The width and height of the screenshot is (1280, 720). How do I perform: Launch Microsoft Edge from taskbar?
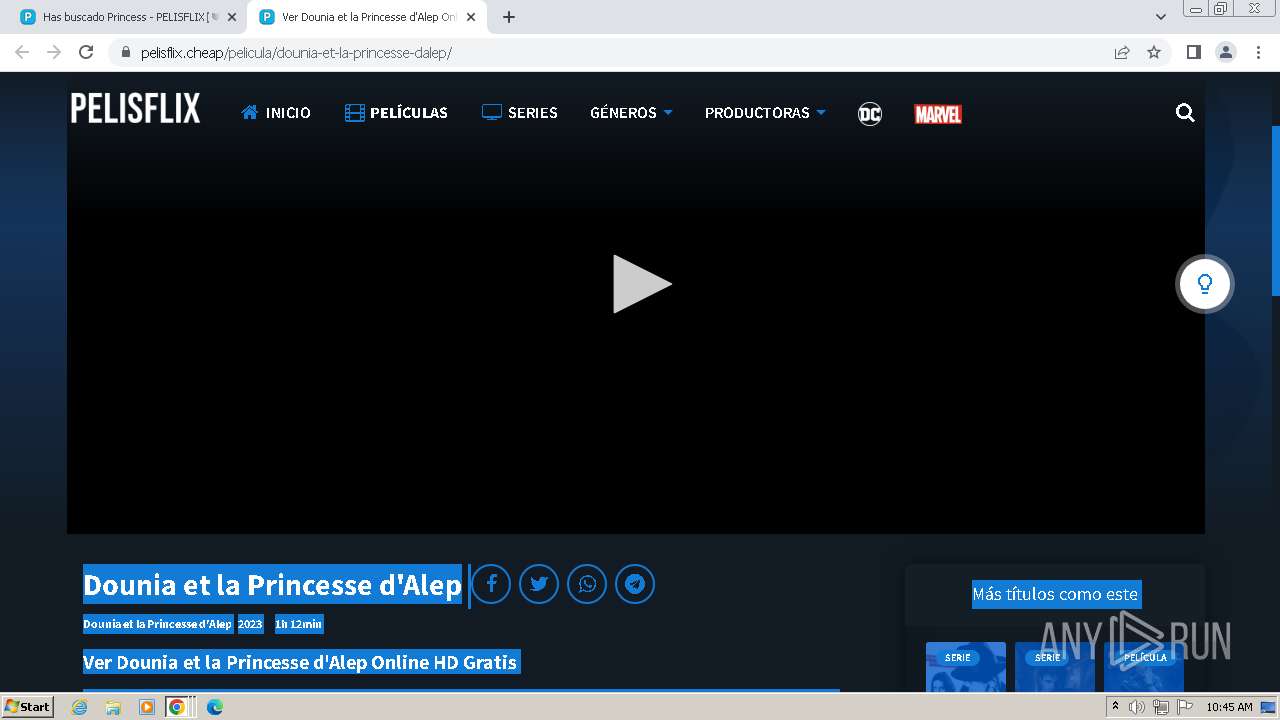[214, 707]
